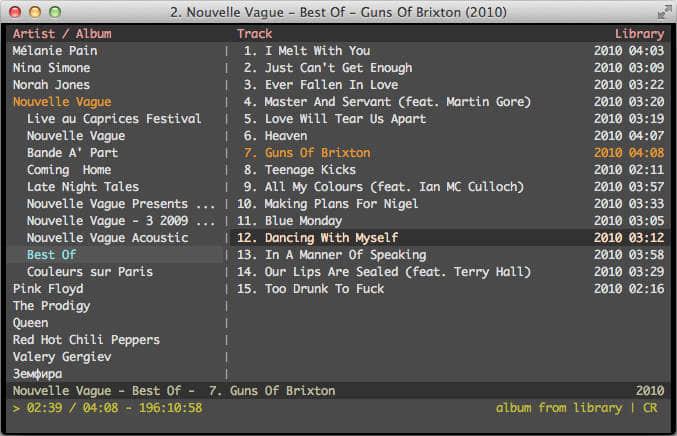
Task: Select the Couleurs sur Paris album
Action: (x=89, y=272)
